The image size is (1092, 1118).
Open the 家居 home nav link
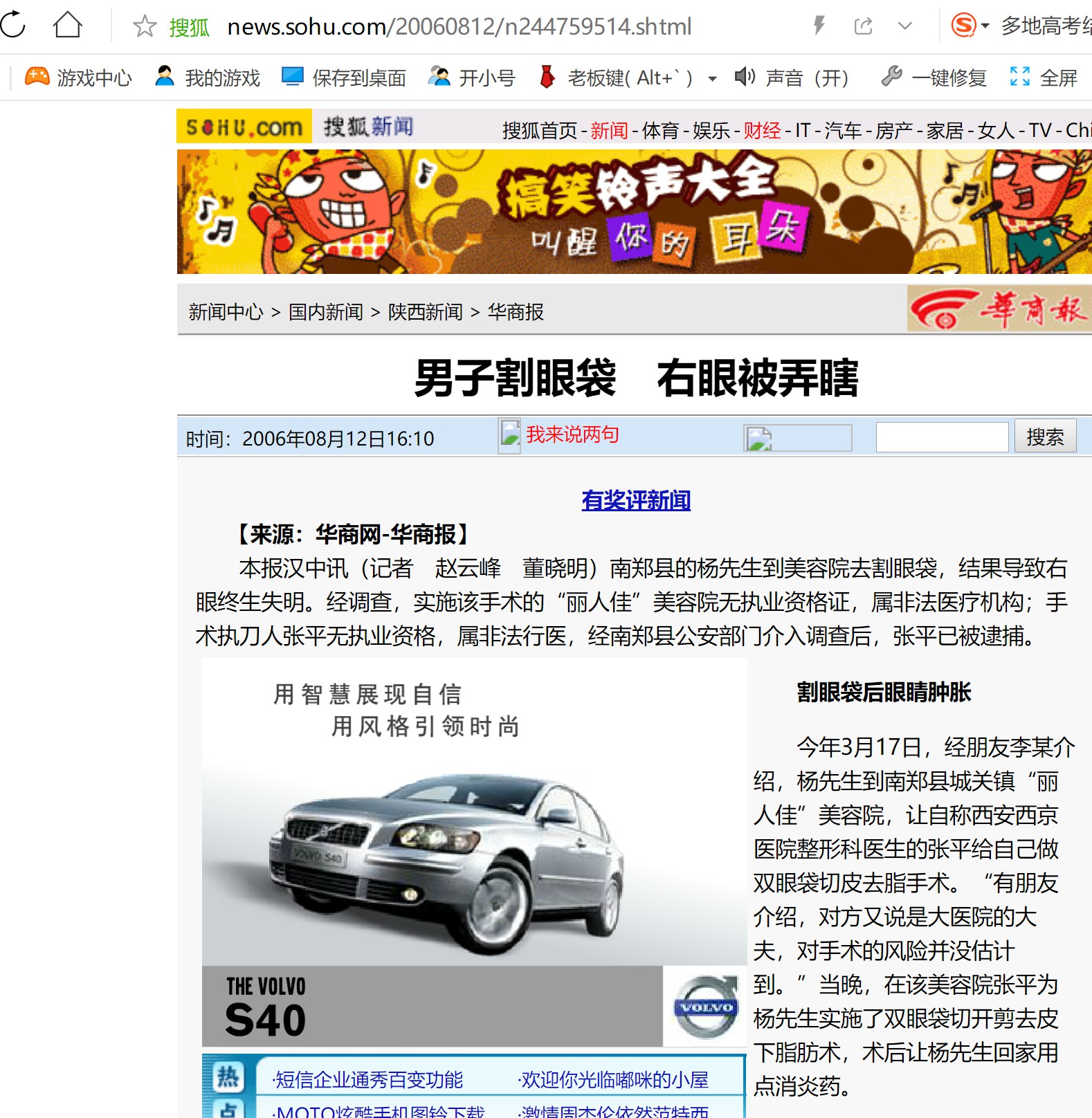[x=945, y=130]
